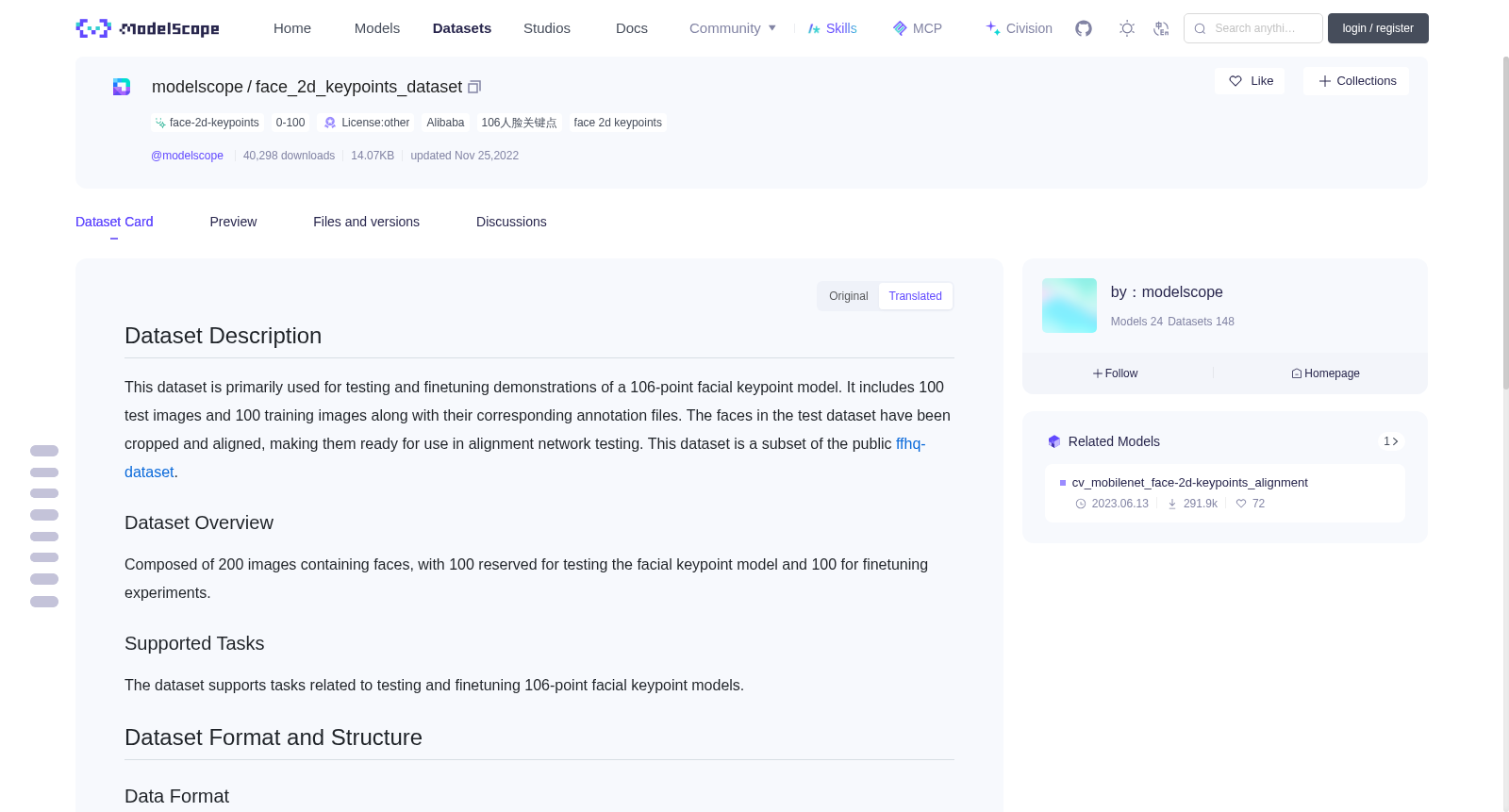This screenshot has width=1509, height=812.
Task: Copy dataset name with copy icon
Action: (474, 87)
